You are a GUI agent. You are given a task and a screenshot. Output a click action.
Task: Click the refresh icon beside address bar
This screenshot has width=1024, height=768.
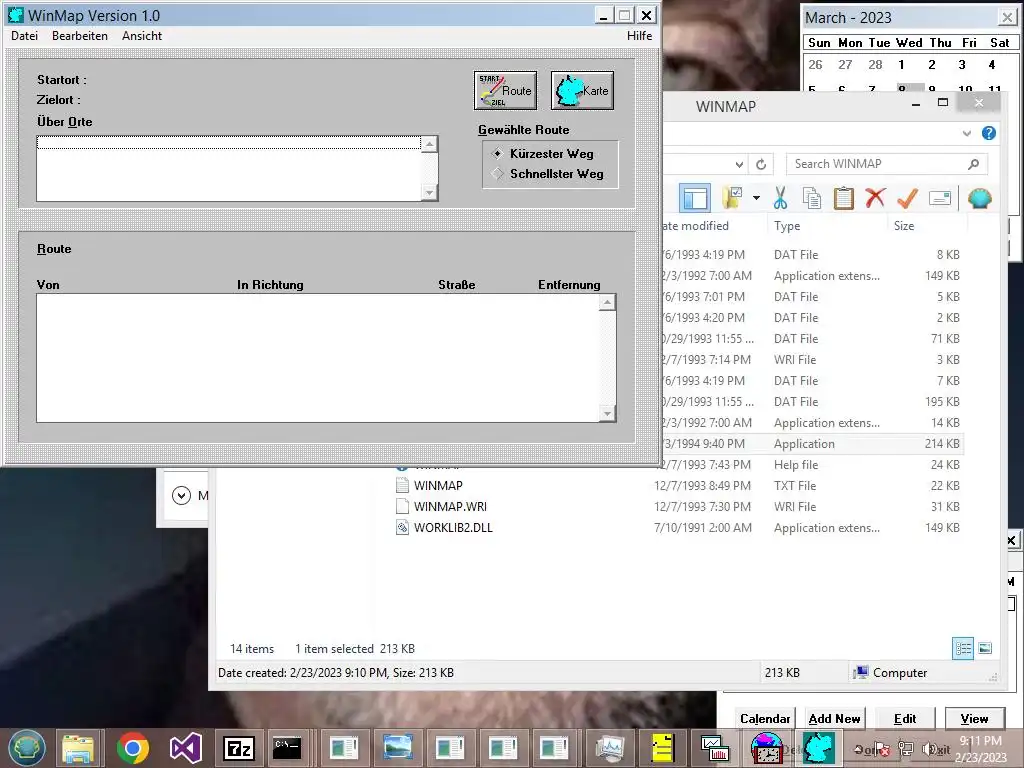pos(761,164)
